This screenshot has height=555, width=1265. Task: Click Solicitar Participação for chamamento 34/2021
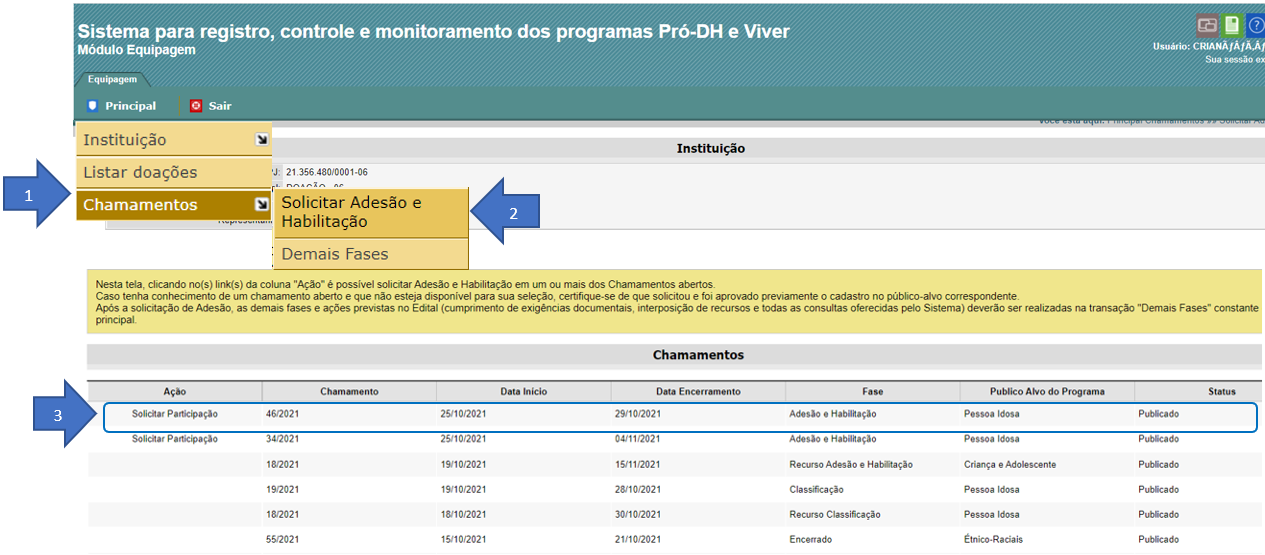pyautogui.click(x=175, y=439)
